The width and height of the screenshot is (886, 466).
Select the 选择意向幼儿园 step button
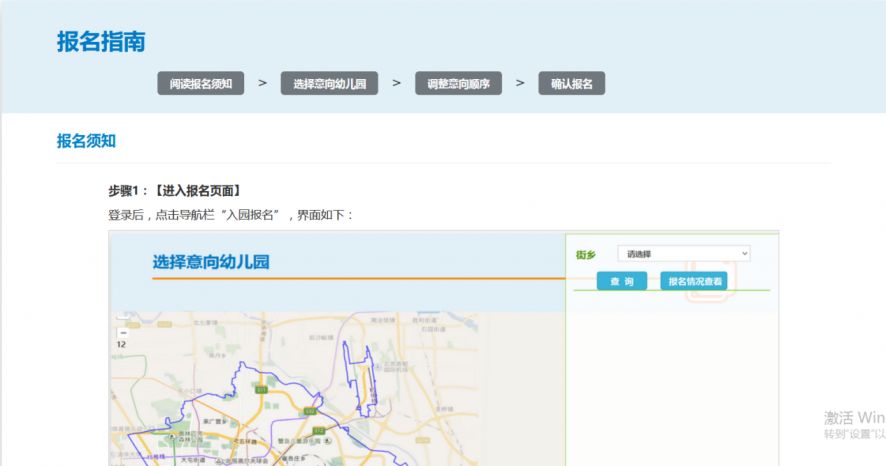click(x=329, y=84)
